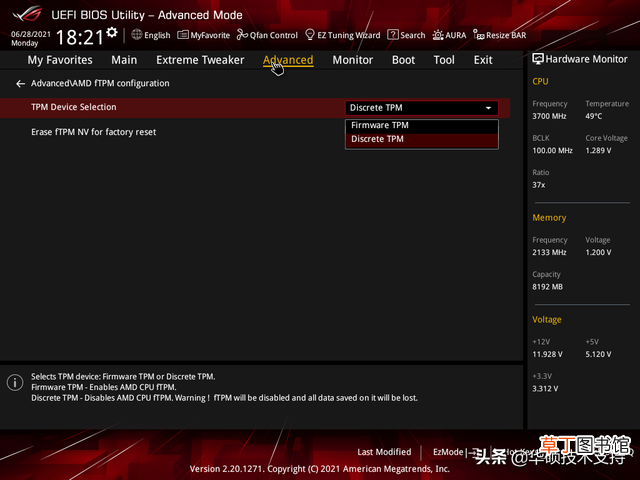The image size is (640, 480).
Task: Click the Voltage section heading
Action: point(547,320)
